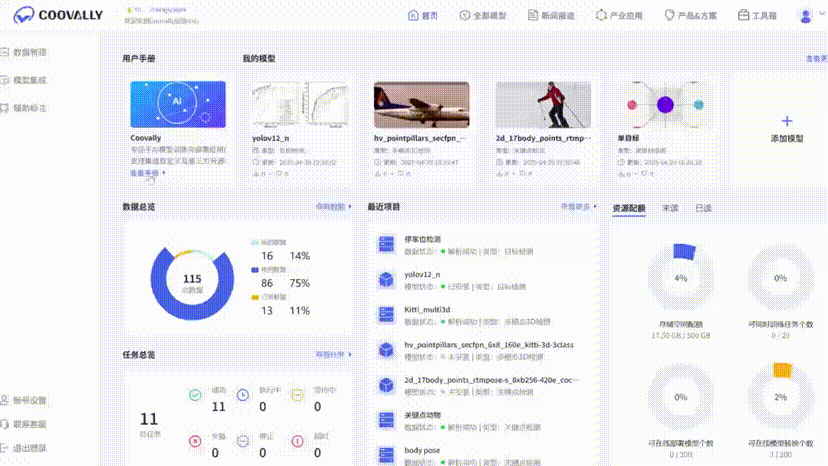Open the hv_pointpillars_secfpn airplane thumbnail
The width and height of the screenshot is (828, 466).
click(x=421, y=104)
